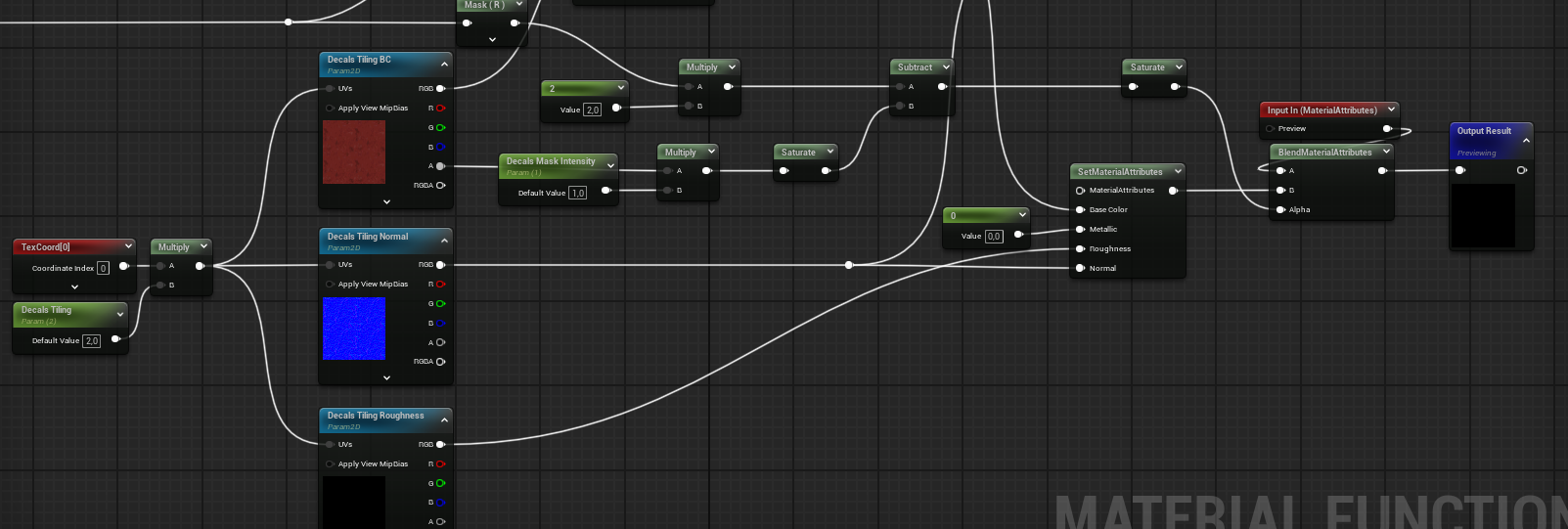Click Alpha input pin on BlendMaterialAttributes

click(x=1280, y=210)
